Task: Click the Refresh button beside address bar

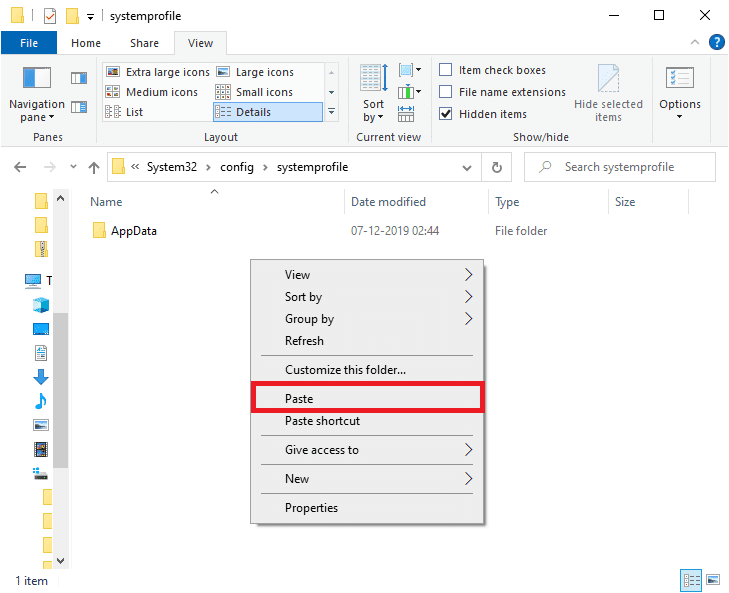Action: click(496, 167)
